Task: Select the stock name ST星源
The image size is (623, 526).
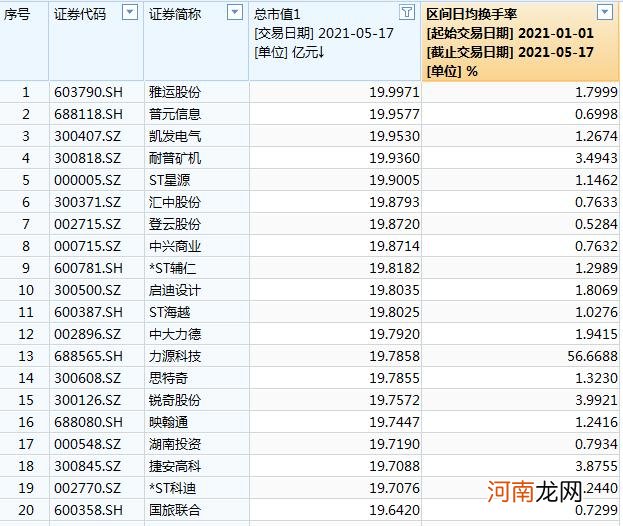Action: 170,180
